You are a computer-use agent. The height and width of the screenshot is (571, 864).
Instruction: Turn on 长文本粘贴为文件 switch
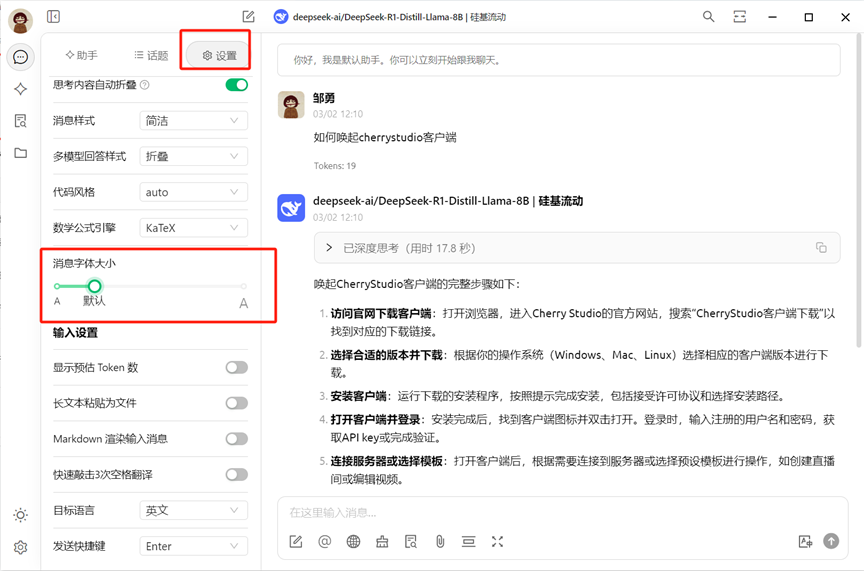[x=236, y=403]
